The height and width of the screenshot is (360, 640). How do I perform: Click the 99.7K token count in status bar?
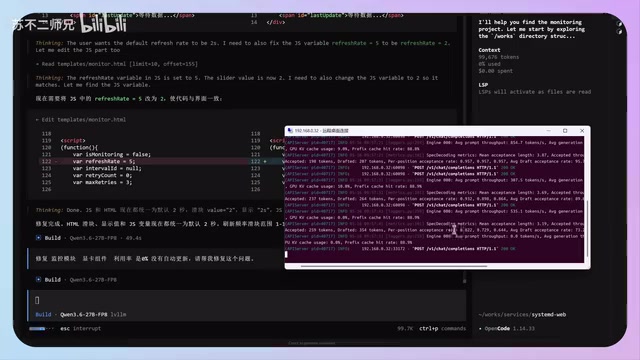click(x=405, y=328)
